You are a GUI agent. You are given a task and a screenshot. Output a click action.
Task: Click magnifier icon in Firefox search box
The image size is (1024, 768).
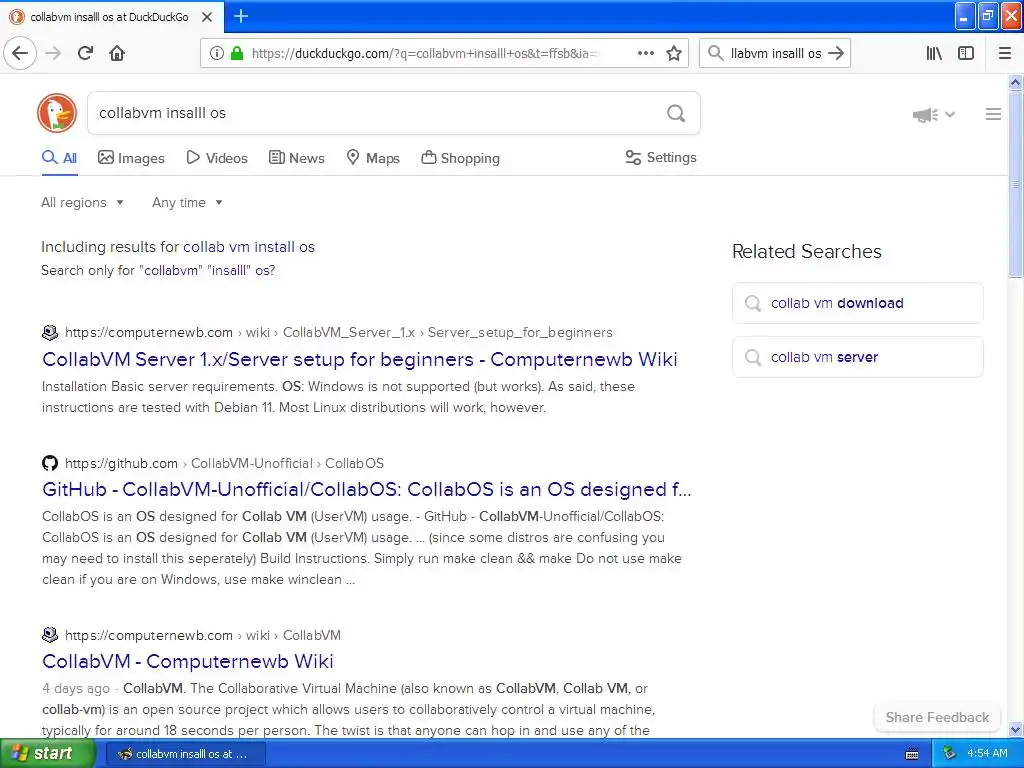pyautogui.click(x=716, y=53)
